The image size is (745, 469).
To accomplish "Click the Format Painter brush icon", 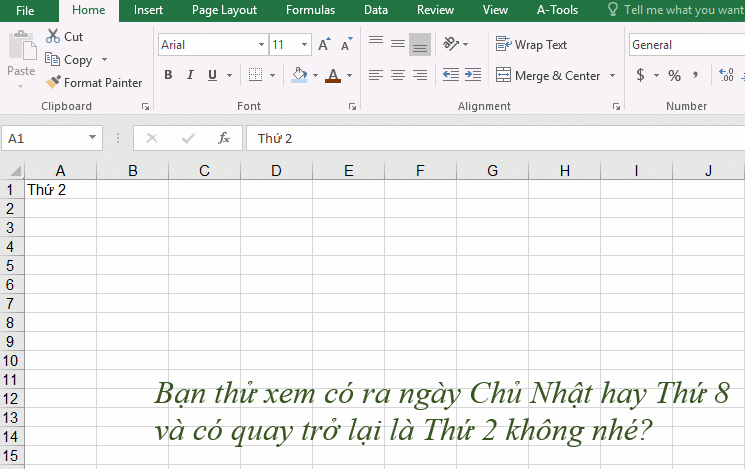I will (54, 83).
